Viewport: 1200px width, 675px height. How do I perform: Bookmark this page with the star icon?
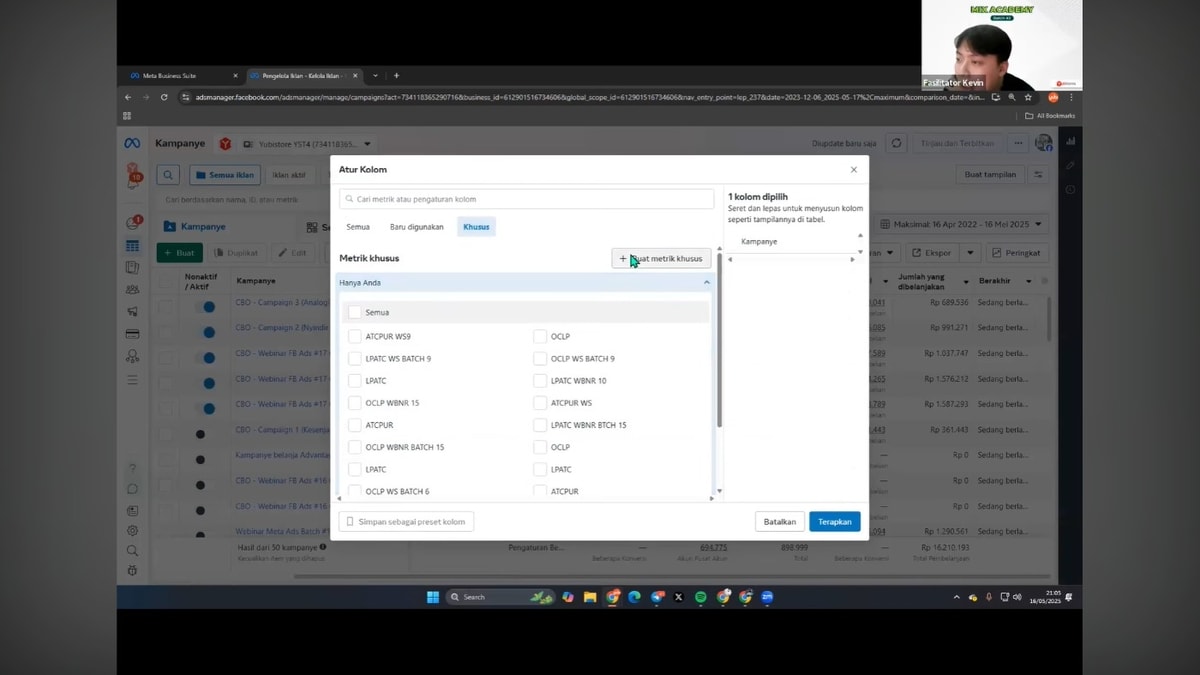[1027, 98]
